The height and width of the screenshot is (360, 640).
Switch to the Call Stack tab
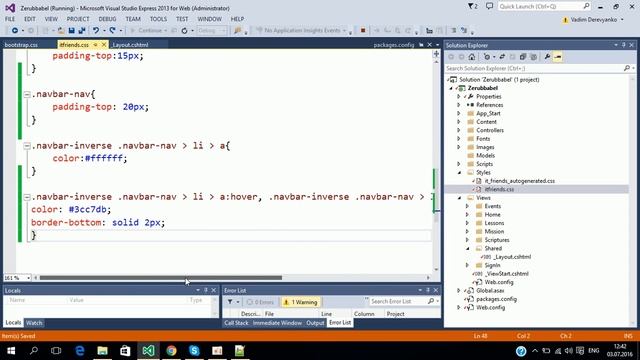tap(236, 323)
